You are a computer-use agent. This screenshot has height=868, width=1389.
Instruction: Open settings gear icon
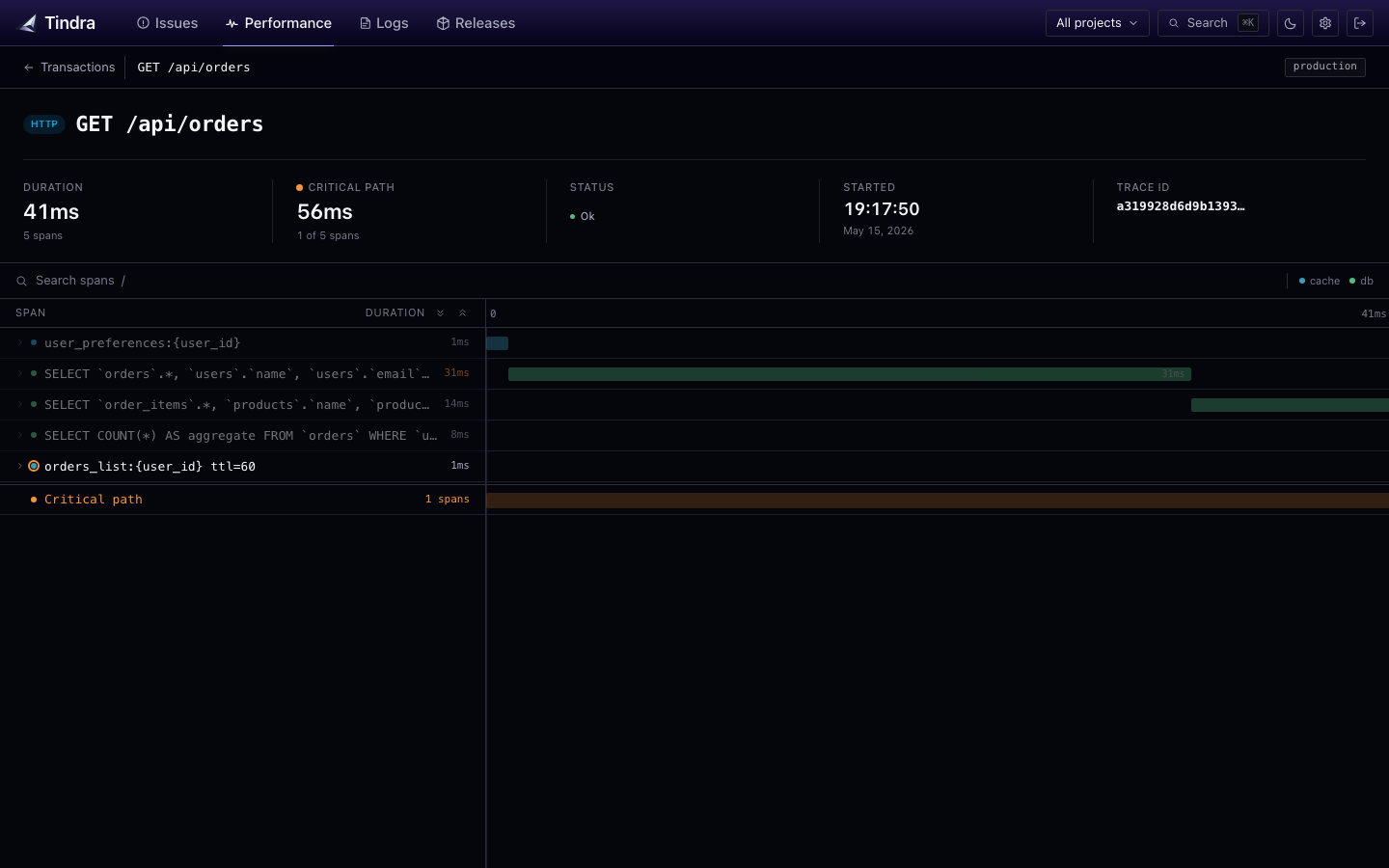click(x=1325, y=23)
